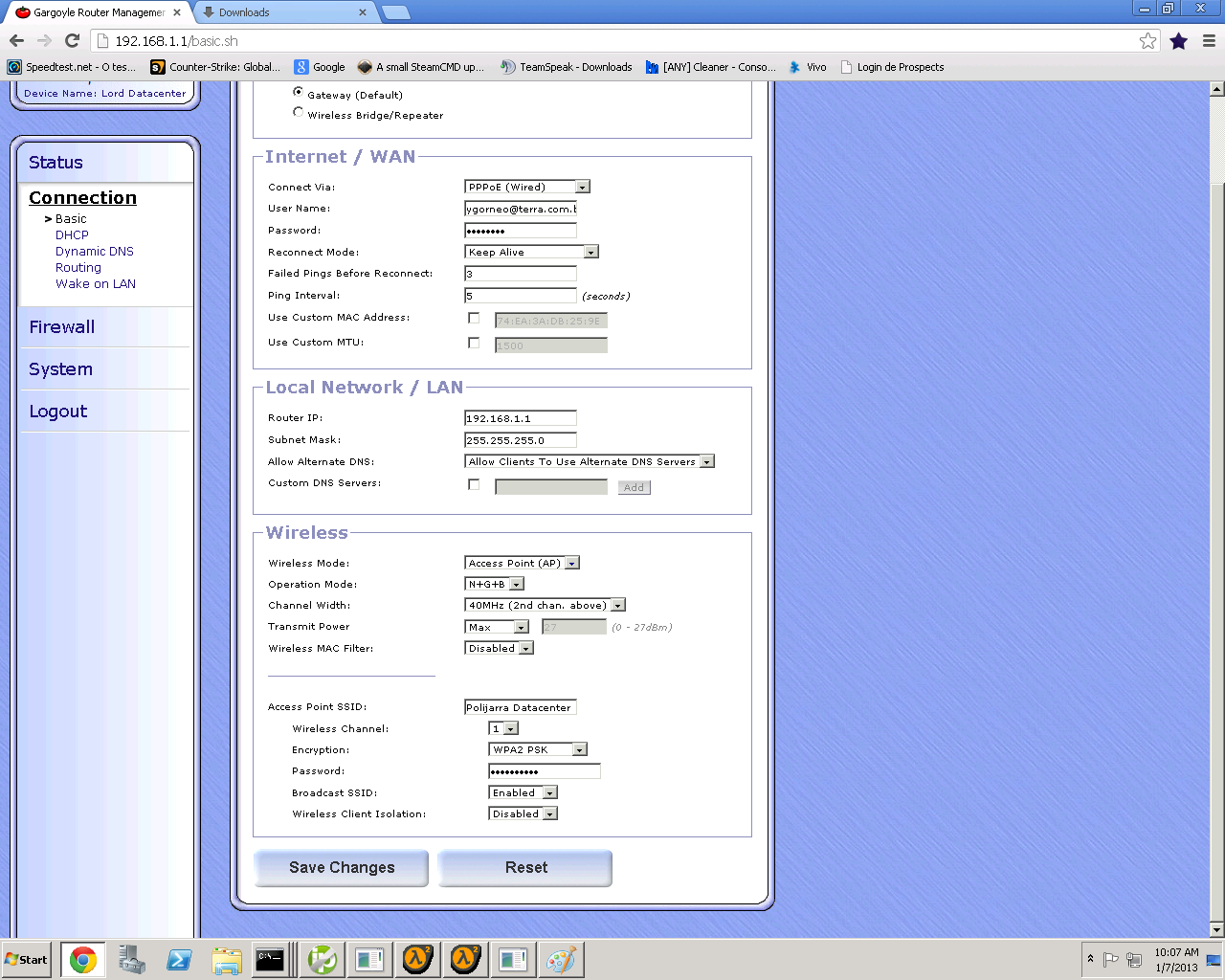Select Wireless Bridge/Repeater radio button
The image size is (1225, 980).
[x=298, y=112]
